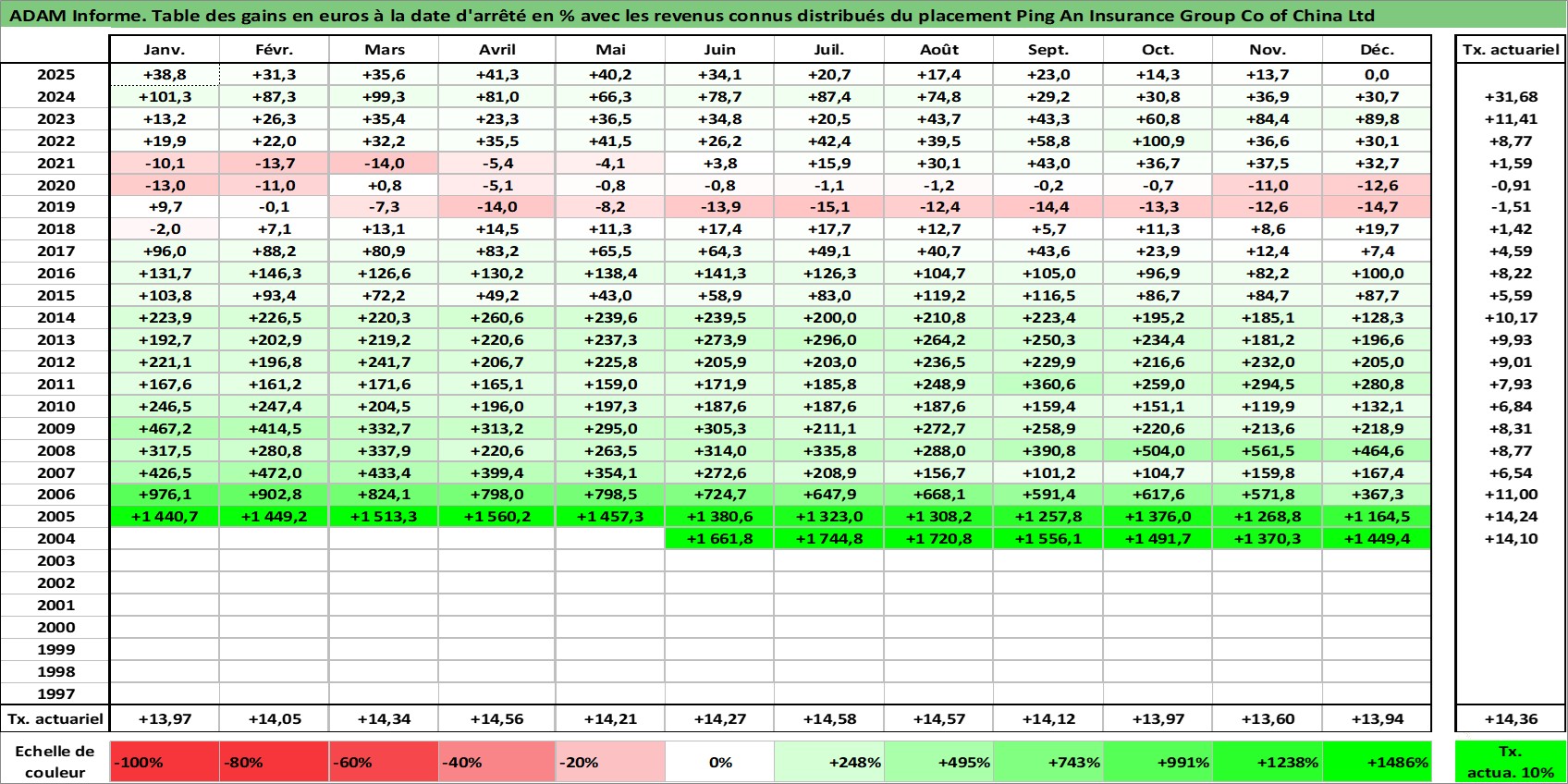Screen dimensions: 1568x784
Task: Click the '+1 440,7' cell for Janv. 2005
Action: (x=165, y=516)
